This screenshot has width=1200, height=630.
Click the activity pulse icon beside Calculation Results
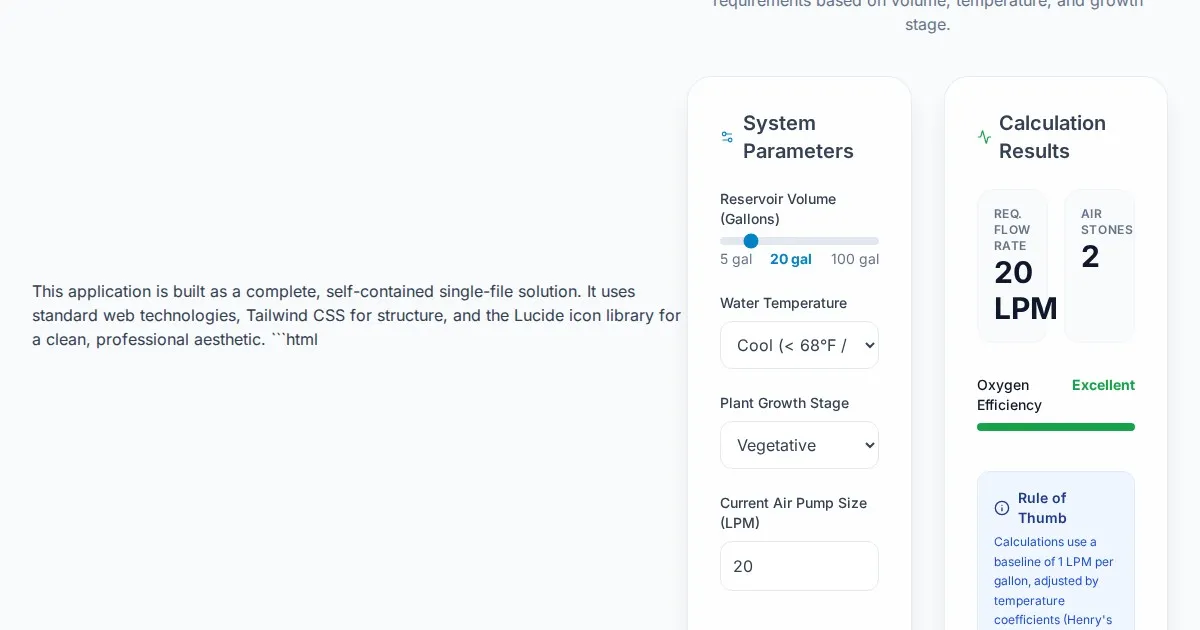[x=984, y=137]
